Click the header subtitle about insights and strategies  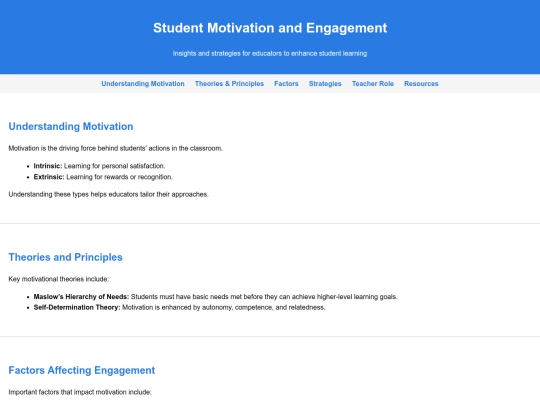pyautogui.click(x=270, y=53)
